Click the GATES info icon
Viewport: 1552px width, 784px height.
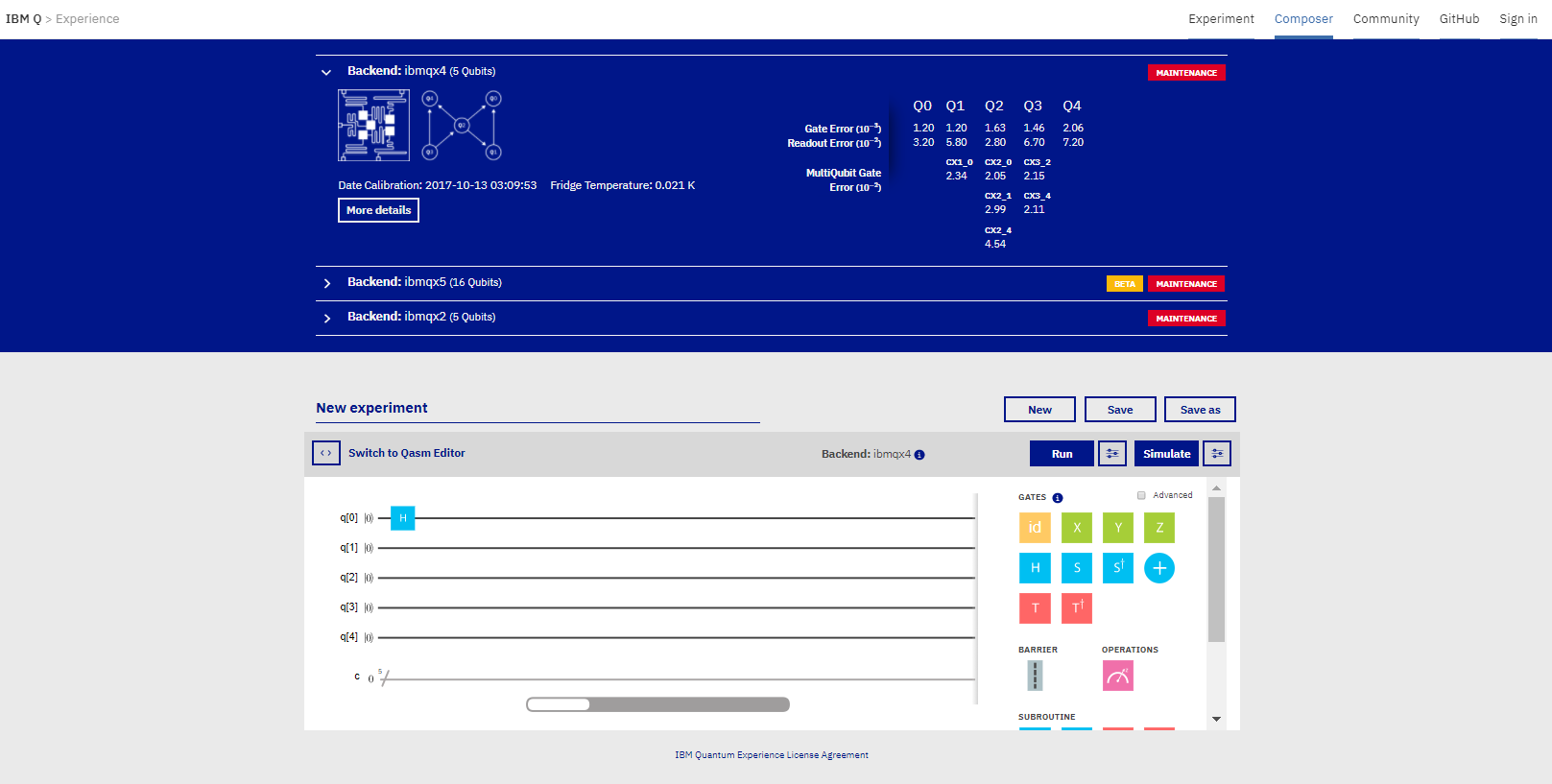point(1058,498)
